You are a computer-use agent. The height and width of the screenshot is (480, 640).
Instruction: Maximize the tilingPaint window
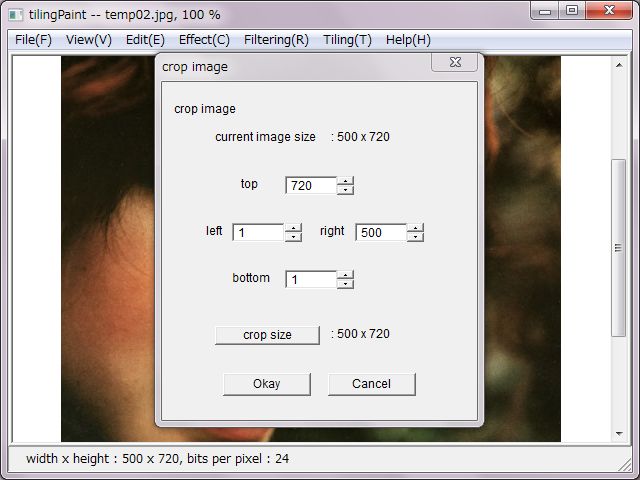coord(572,11)
